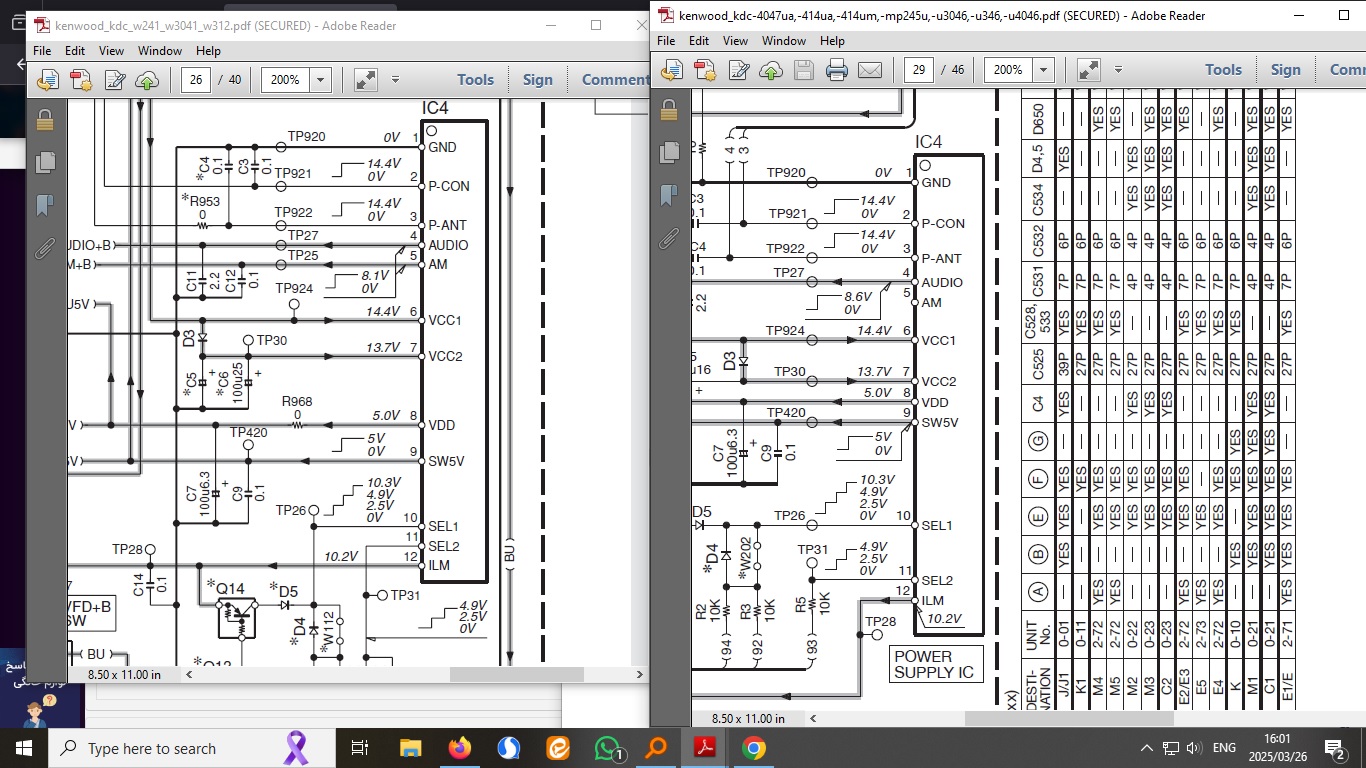The width and height of the screenshot is (1366, 768).
Task: Click scroll-left arrow in right window scrollbar
Action: click(813, 718)
